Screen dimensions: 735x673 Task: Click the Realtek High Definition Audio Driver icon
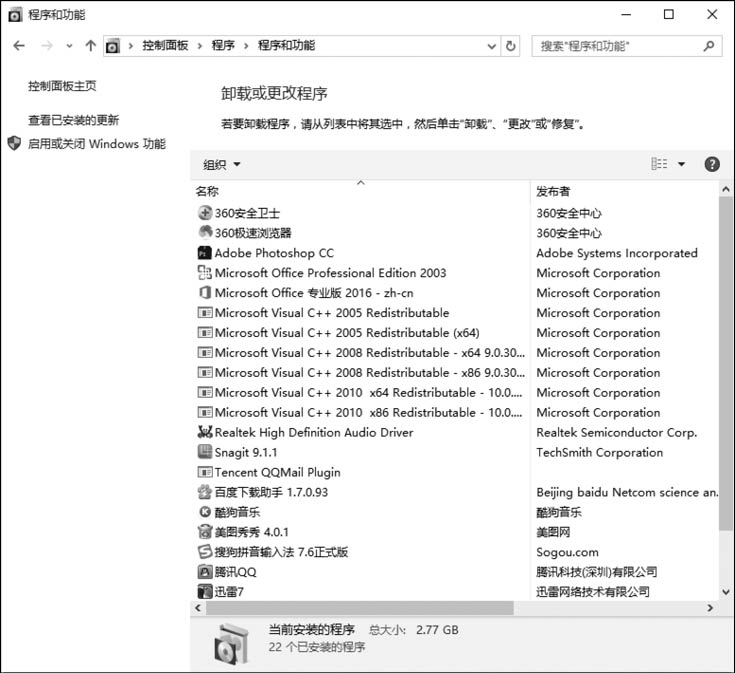(205, 432)
